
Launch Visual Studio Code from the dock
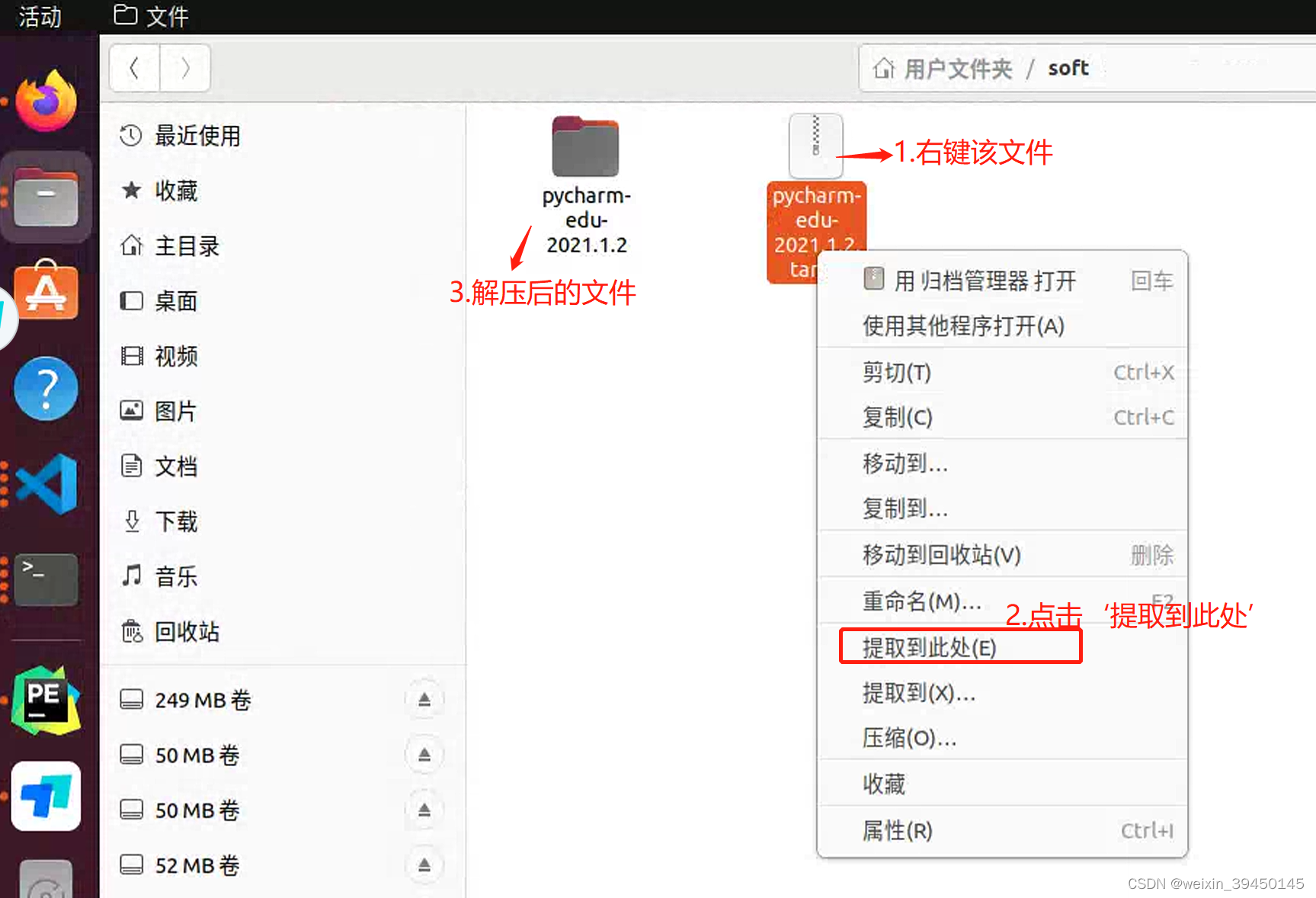pos(46,484)
